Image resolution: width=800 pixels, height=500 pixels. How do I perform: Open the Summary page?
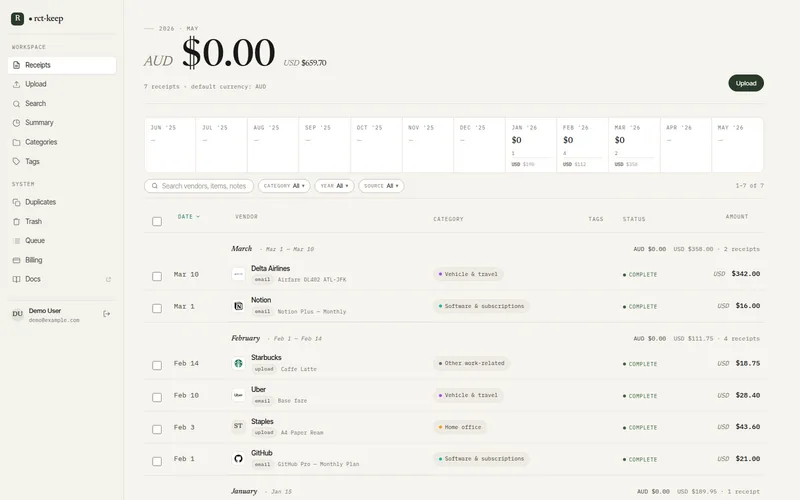tap(62, 123)
